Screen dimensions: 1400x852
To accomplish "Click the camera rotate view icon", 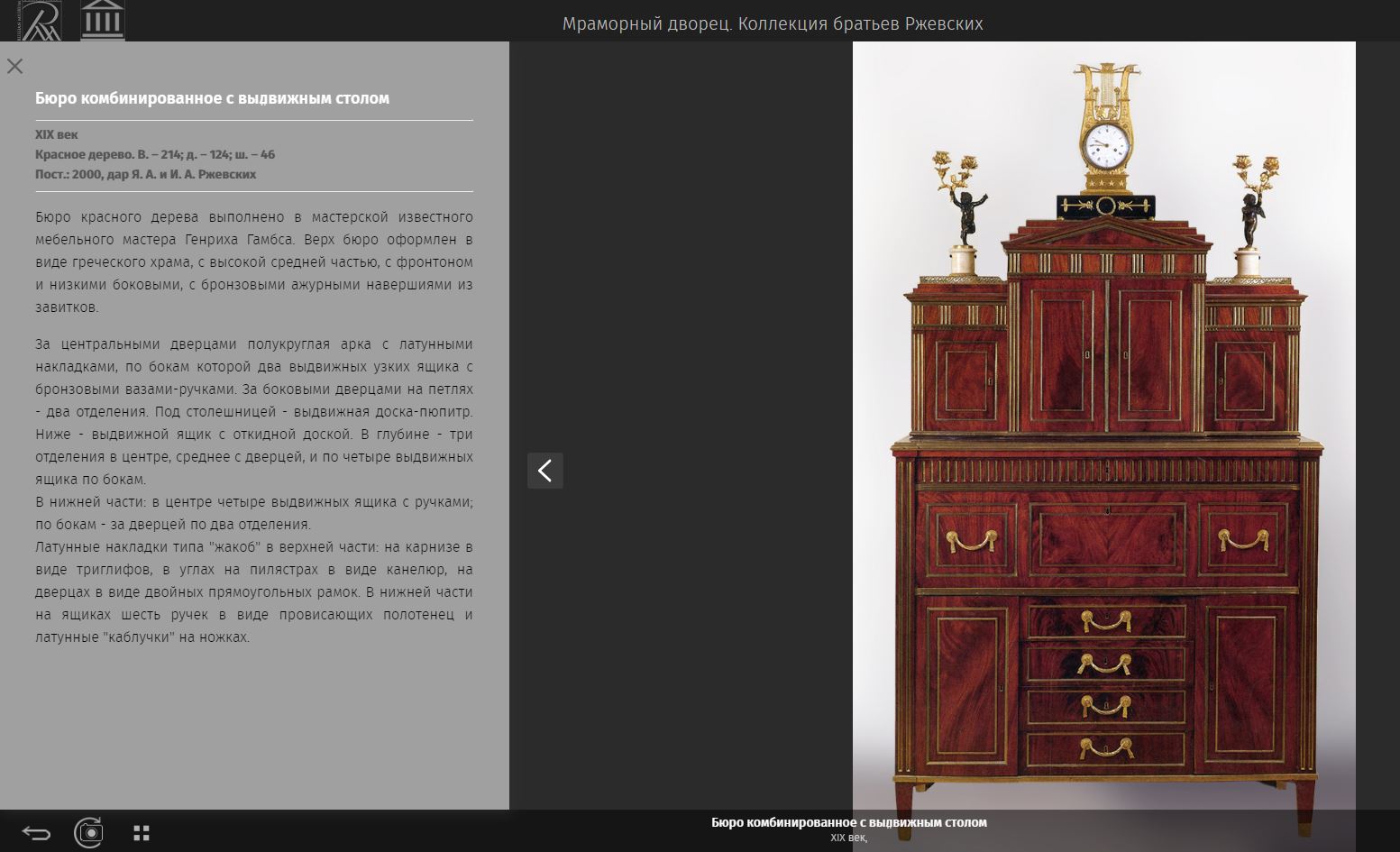I will (89, 832).
